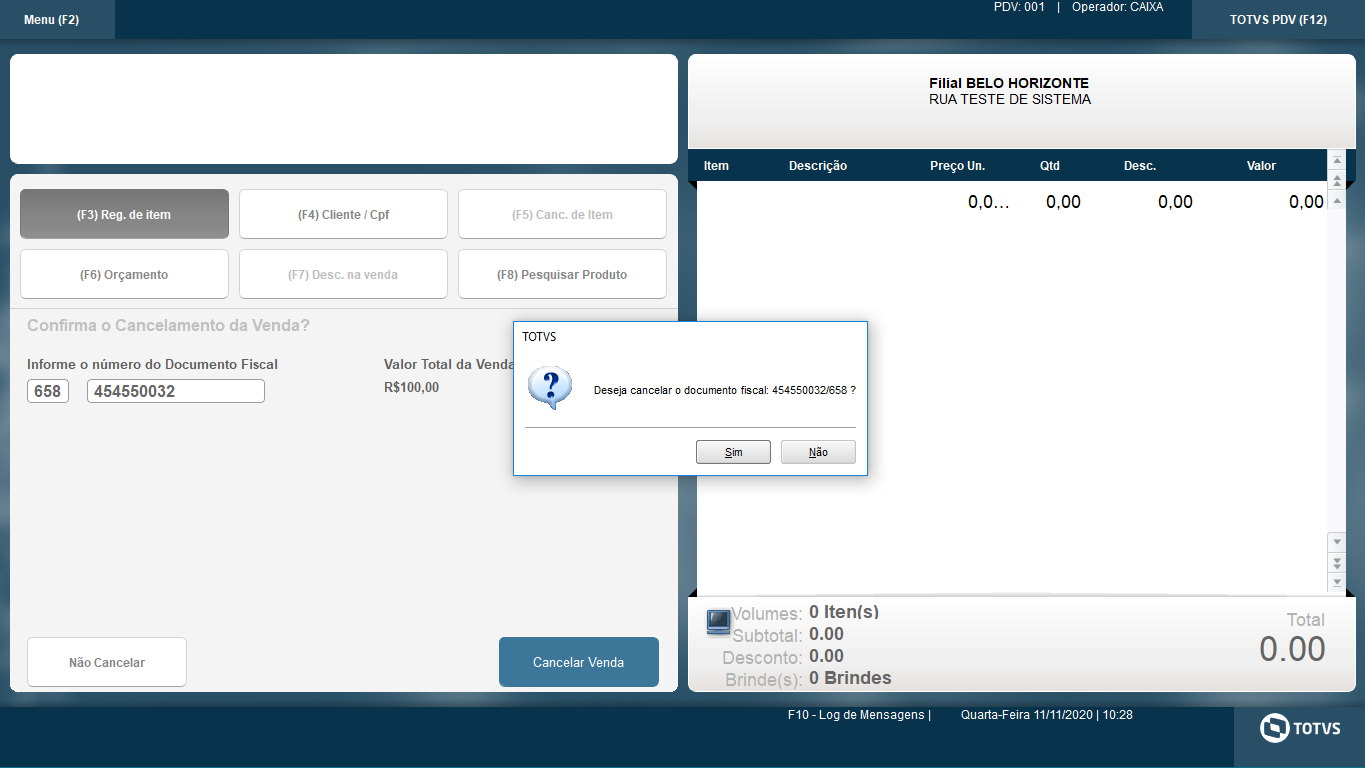
Task: Click the RUA TESTE DE SISTEMA address
Action: pyautogui.click(x=1010, y=100)
